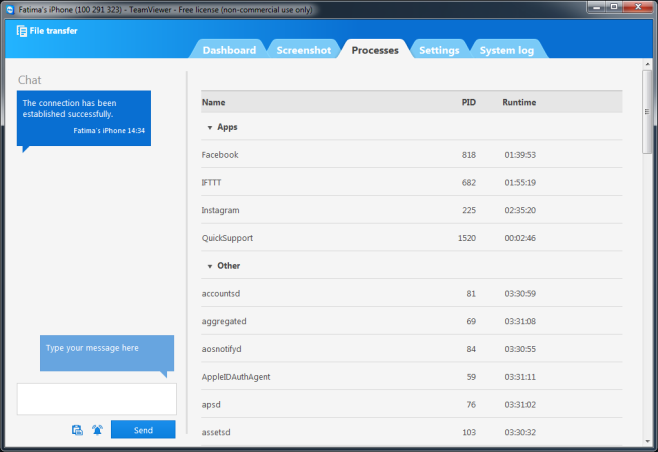The height and width of the screenshot is (452, 658).
Task: Maximize the TeamViewer window
Action: [614, 7]
